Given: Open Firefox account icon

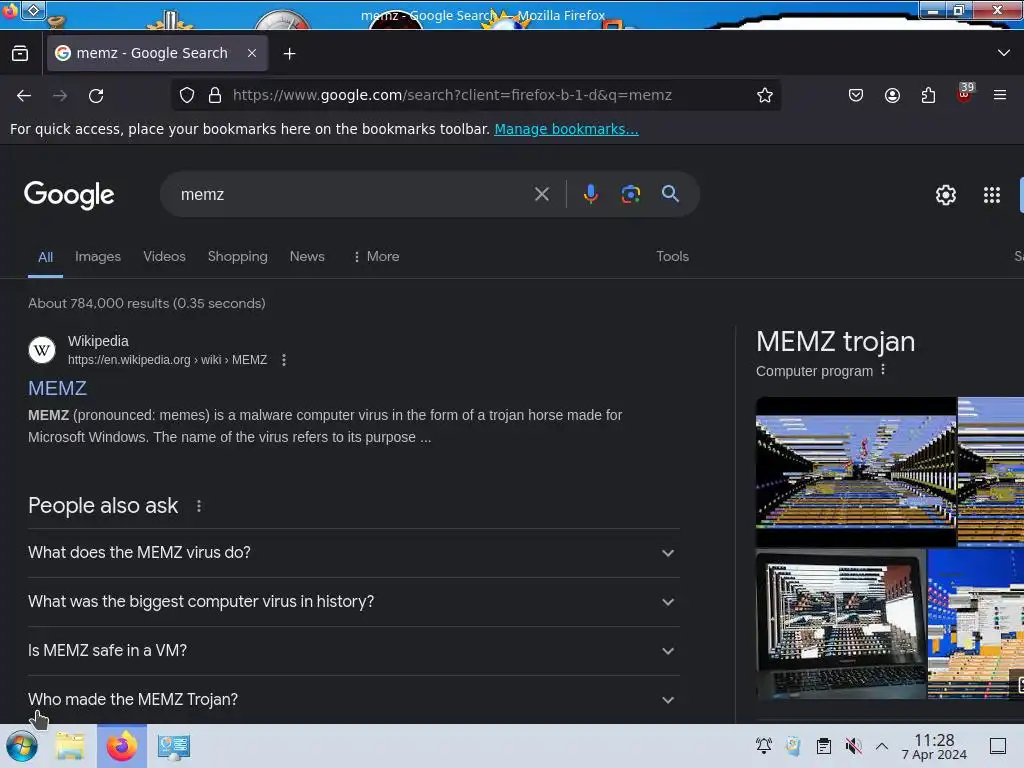Looking at the screenshot, I should (x=892, y=95).
